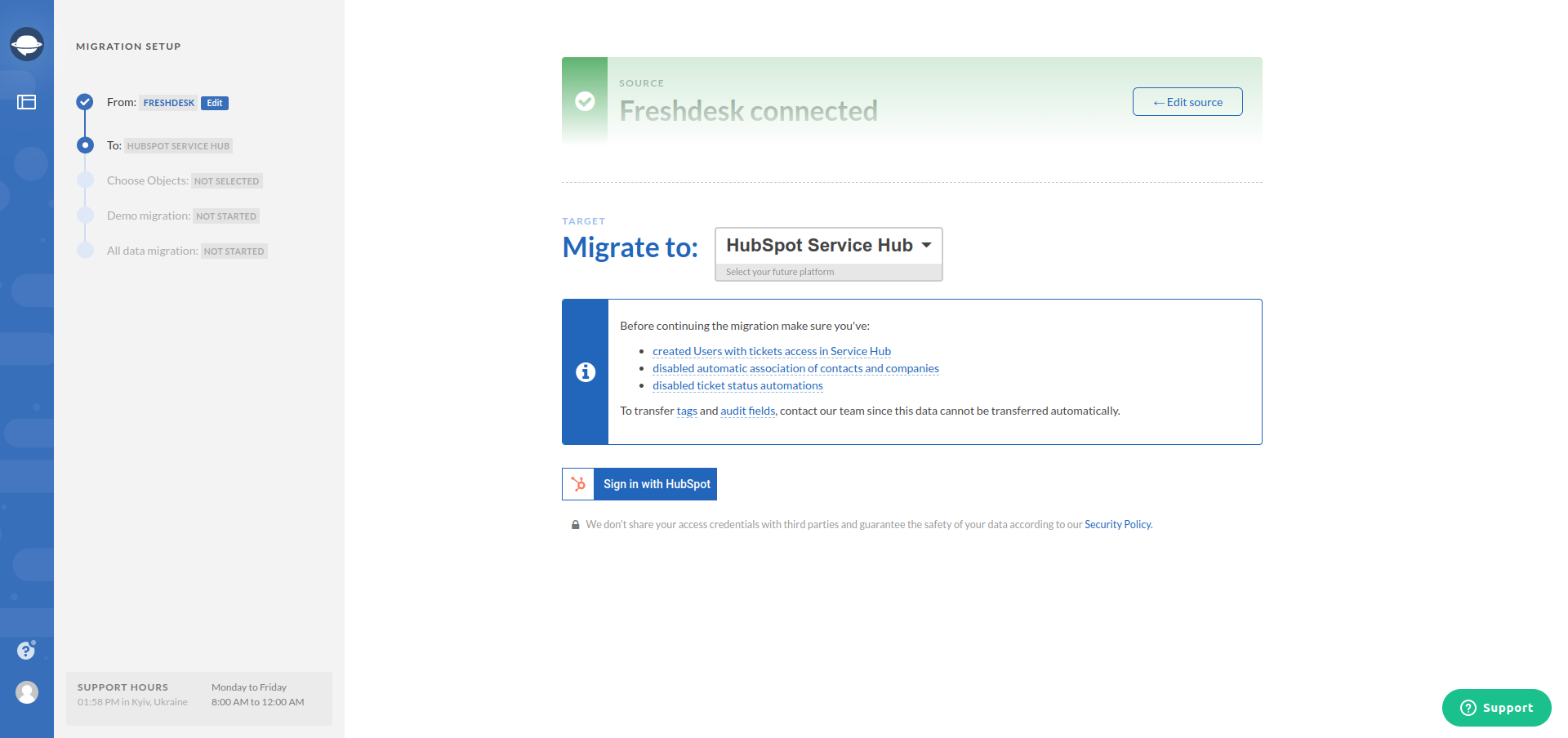The image size is (1568, 738).
Task: Select Choose Objects NOT SELECTED step
Action: pyautogui.click(x=185, y=180)
